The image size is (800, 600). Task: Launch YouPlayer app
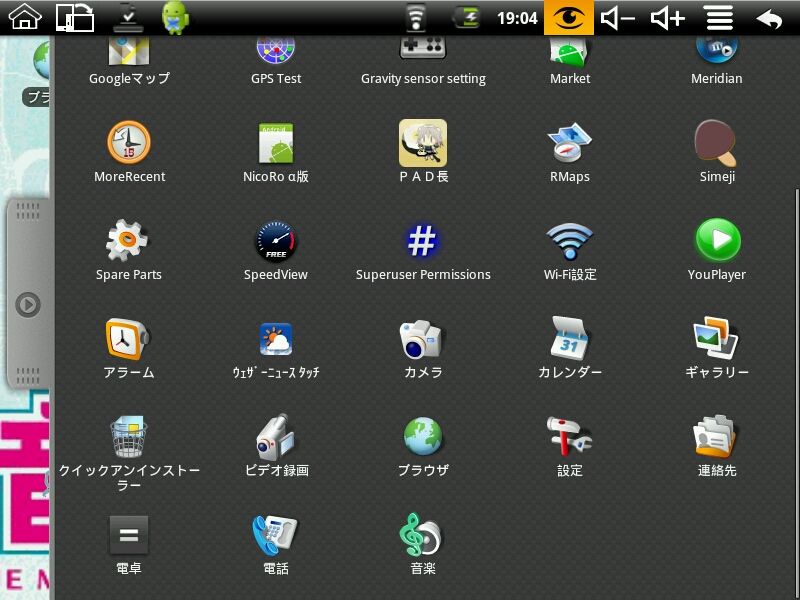(x=717, y=250)
